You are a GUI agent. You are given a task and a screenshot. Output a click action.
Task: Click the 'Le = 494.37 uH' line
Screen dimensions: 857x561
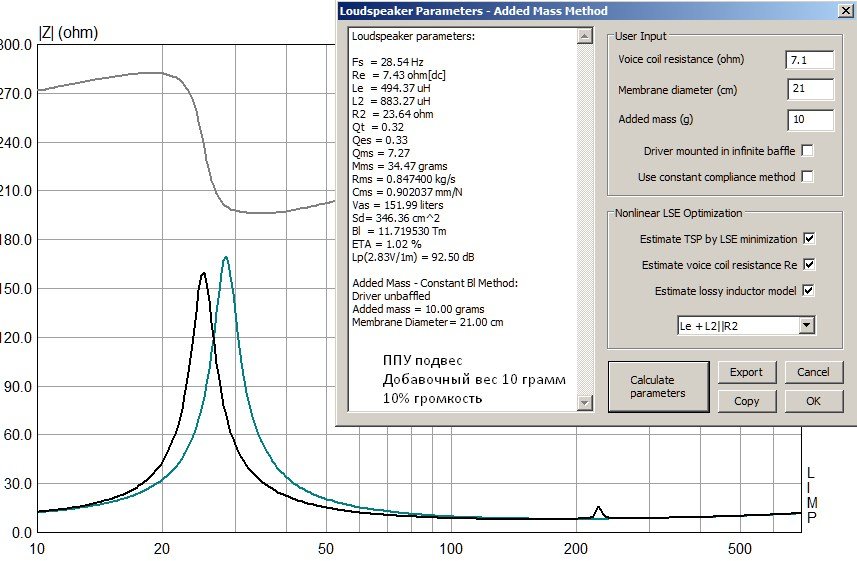391,88
